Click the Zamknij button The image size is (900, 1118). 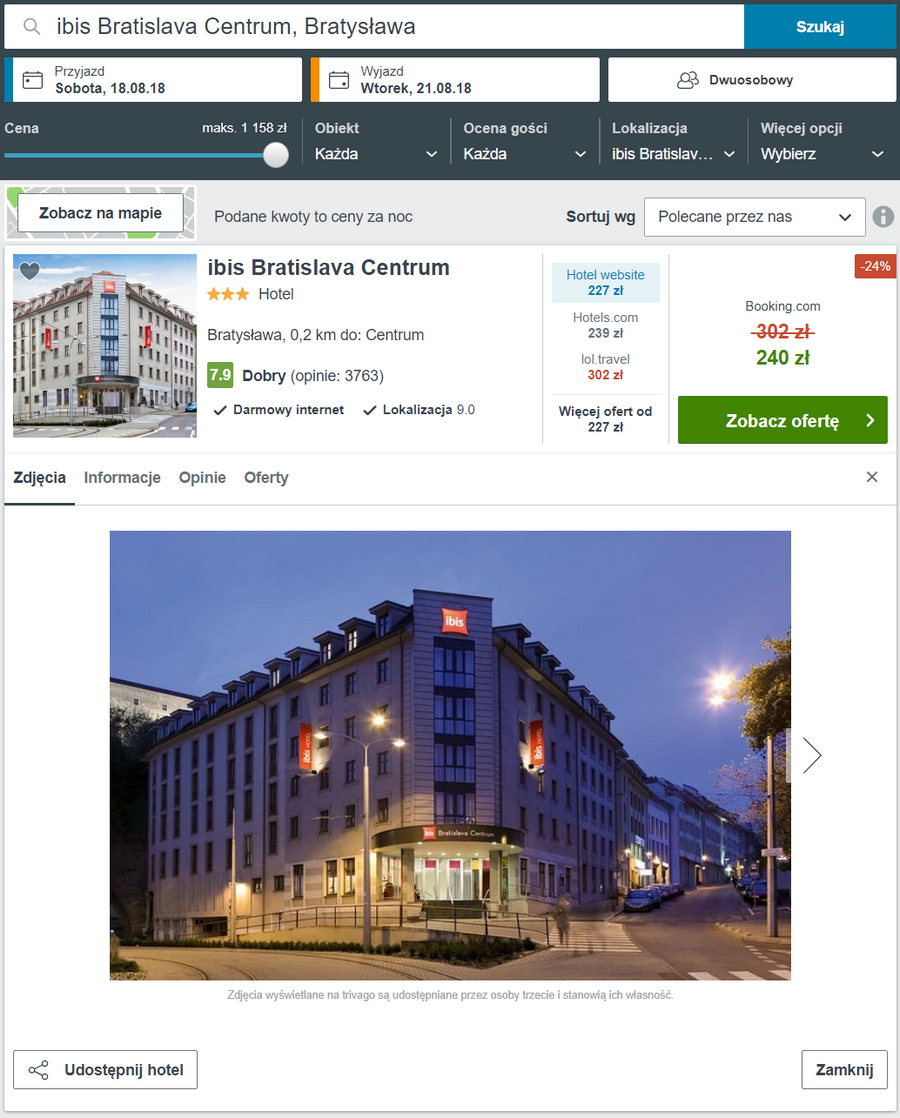pos(844,1070)
